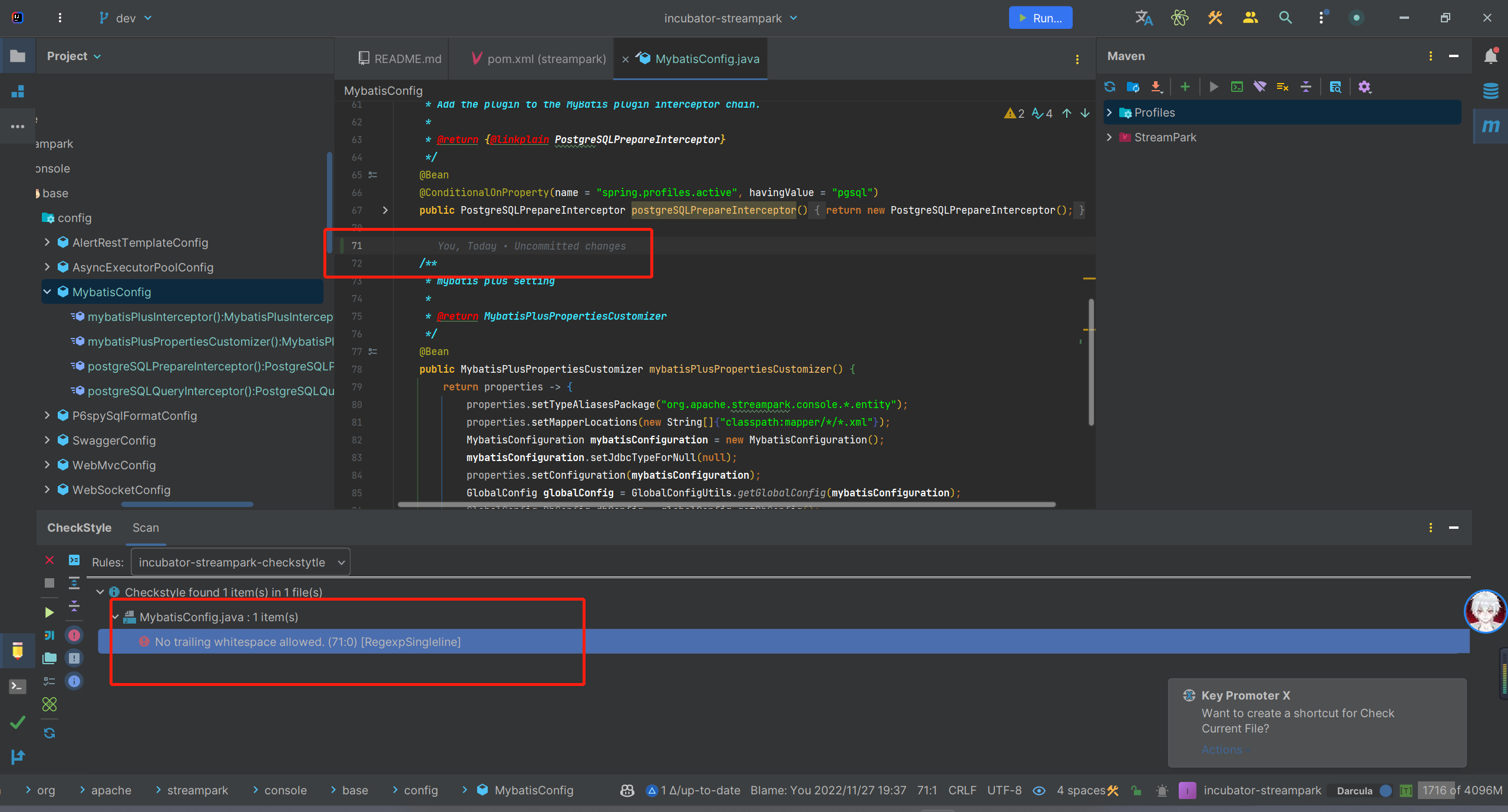This screenshot has width=1508, height=812.
Task: Select the trailing whitespace error item
Action: click(307, 642)
